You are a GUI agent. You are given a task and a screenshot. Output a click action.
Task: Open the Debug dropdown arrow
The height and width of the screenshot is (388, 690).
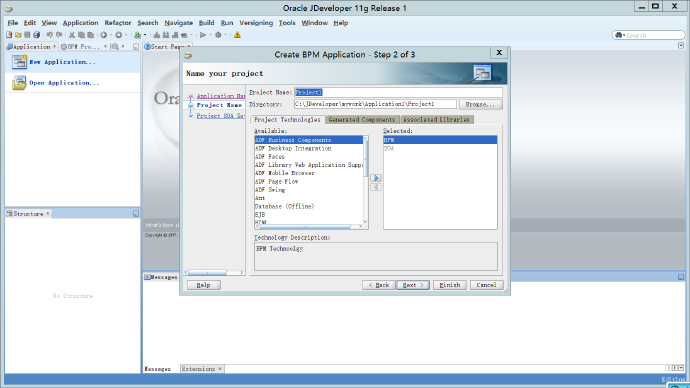(x=225, y=35)
